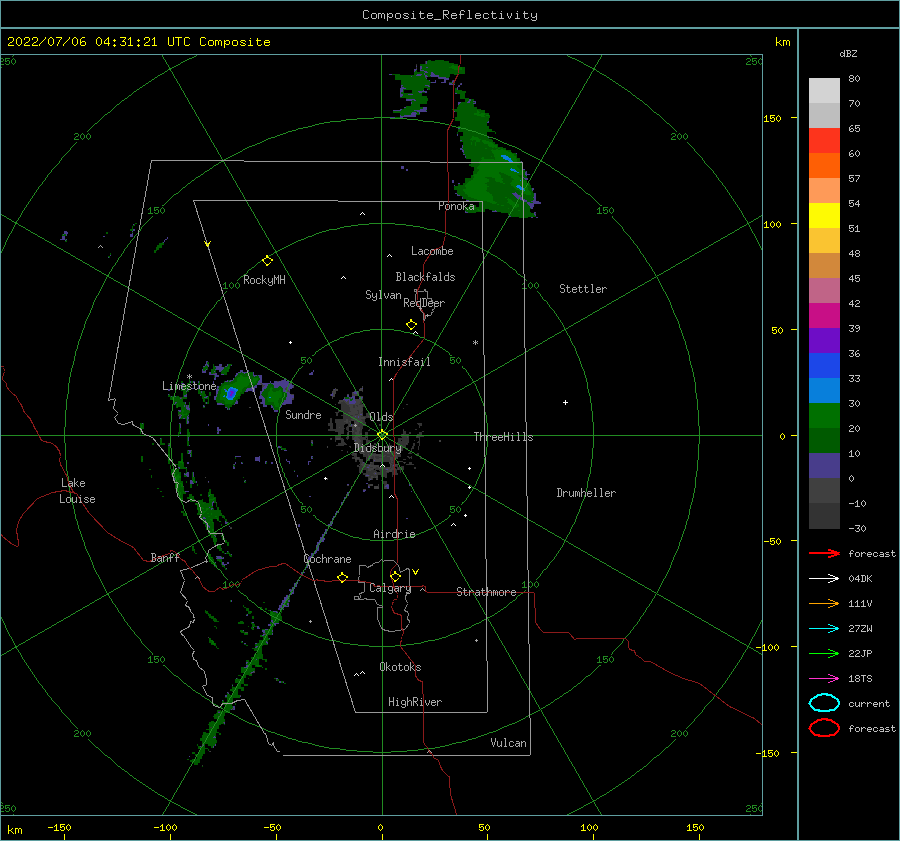The image size is (900, 841).
Task: Select the magenta 42 dBZ color swatch
Action: coord(824,315)
